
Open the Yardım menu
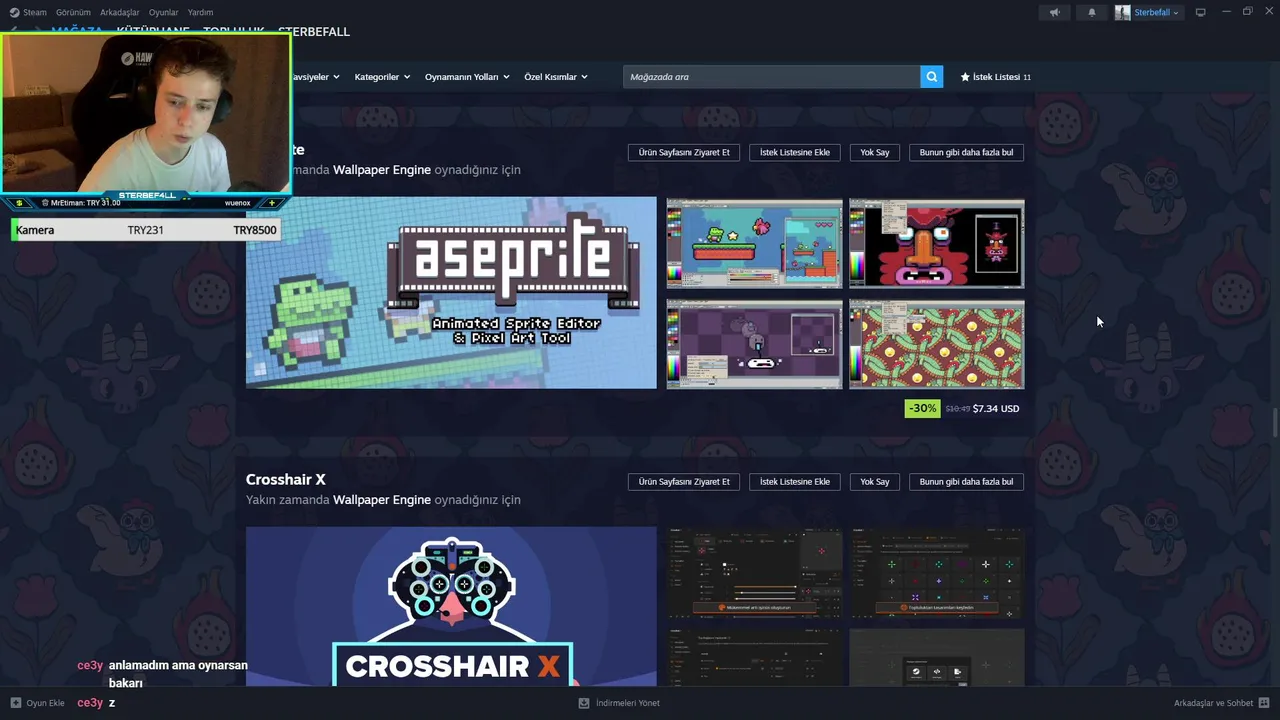[x=200, y=12]
